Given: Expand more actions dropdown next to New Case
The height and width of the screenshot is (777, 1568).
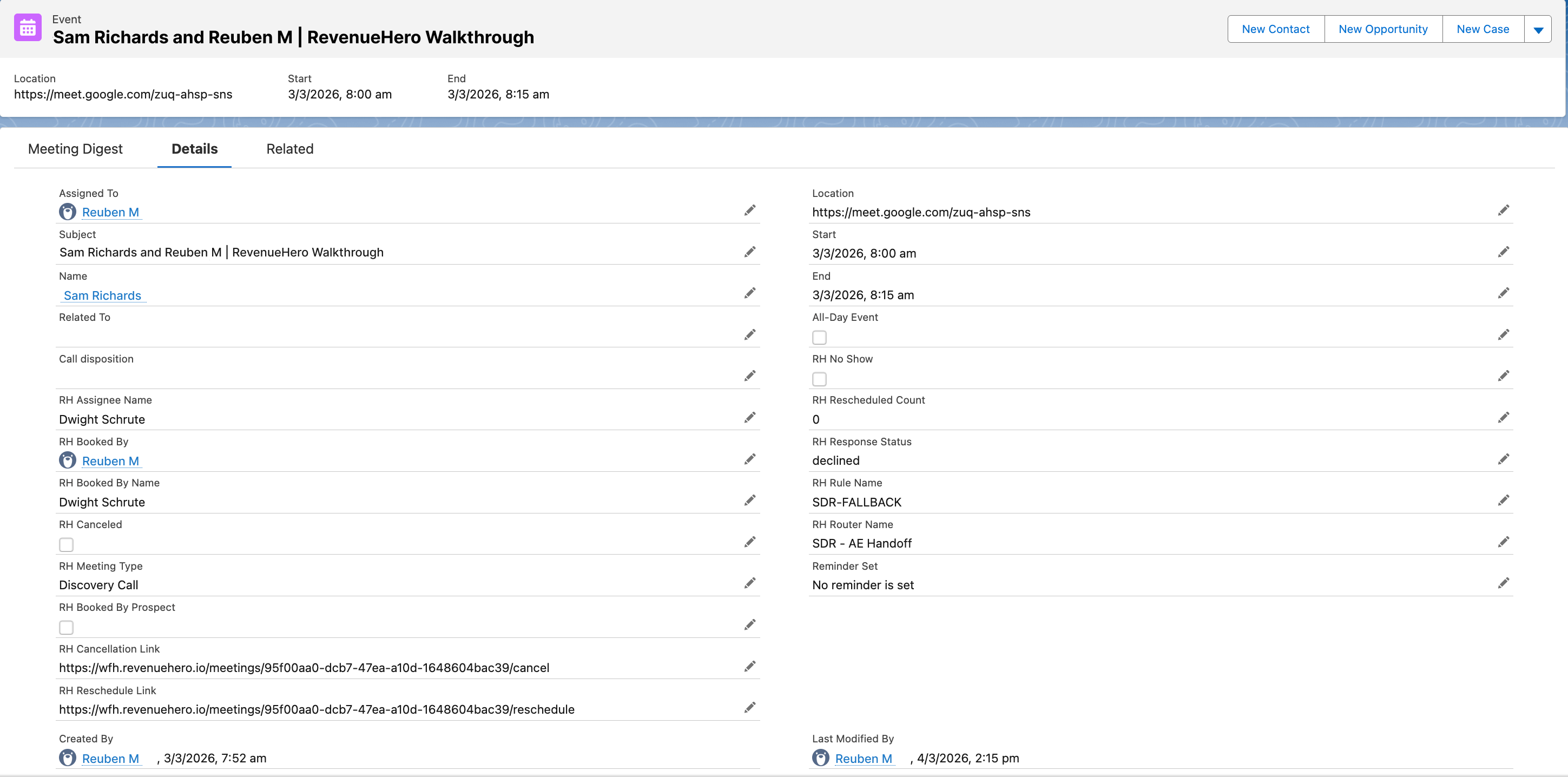Looking at the screenshot, I should coord(1538,29).
